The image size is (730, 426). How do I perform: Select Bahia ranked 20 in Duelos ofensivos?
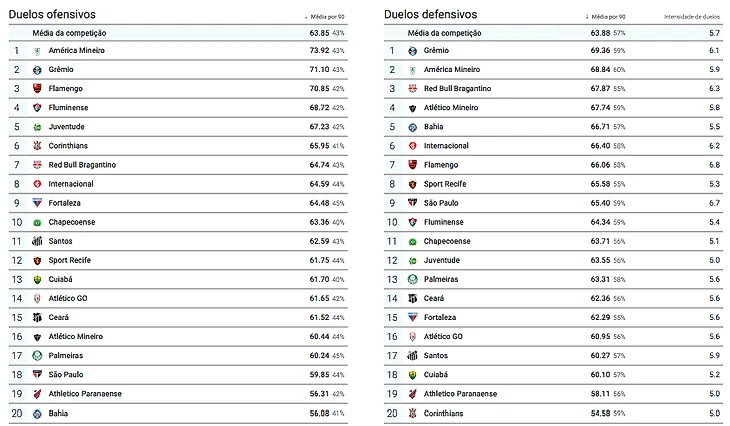(178, 413)
